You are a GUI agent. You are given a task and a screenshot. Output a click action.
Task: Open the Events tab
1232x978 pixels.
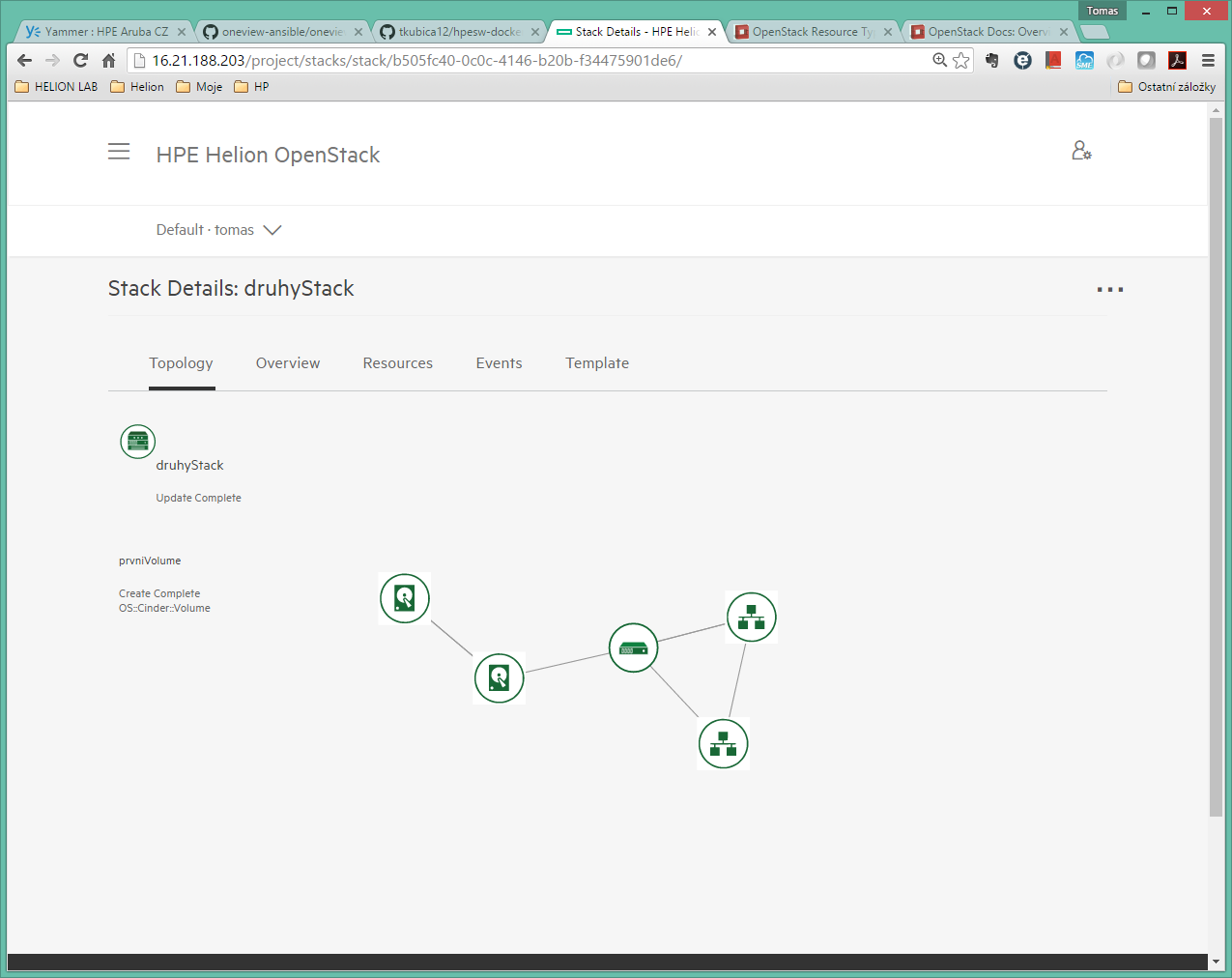500,363
